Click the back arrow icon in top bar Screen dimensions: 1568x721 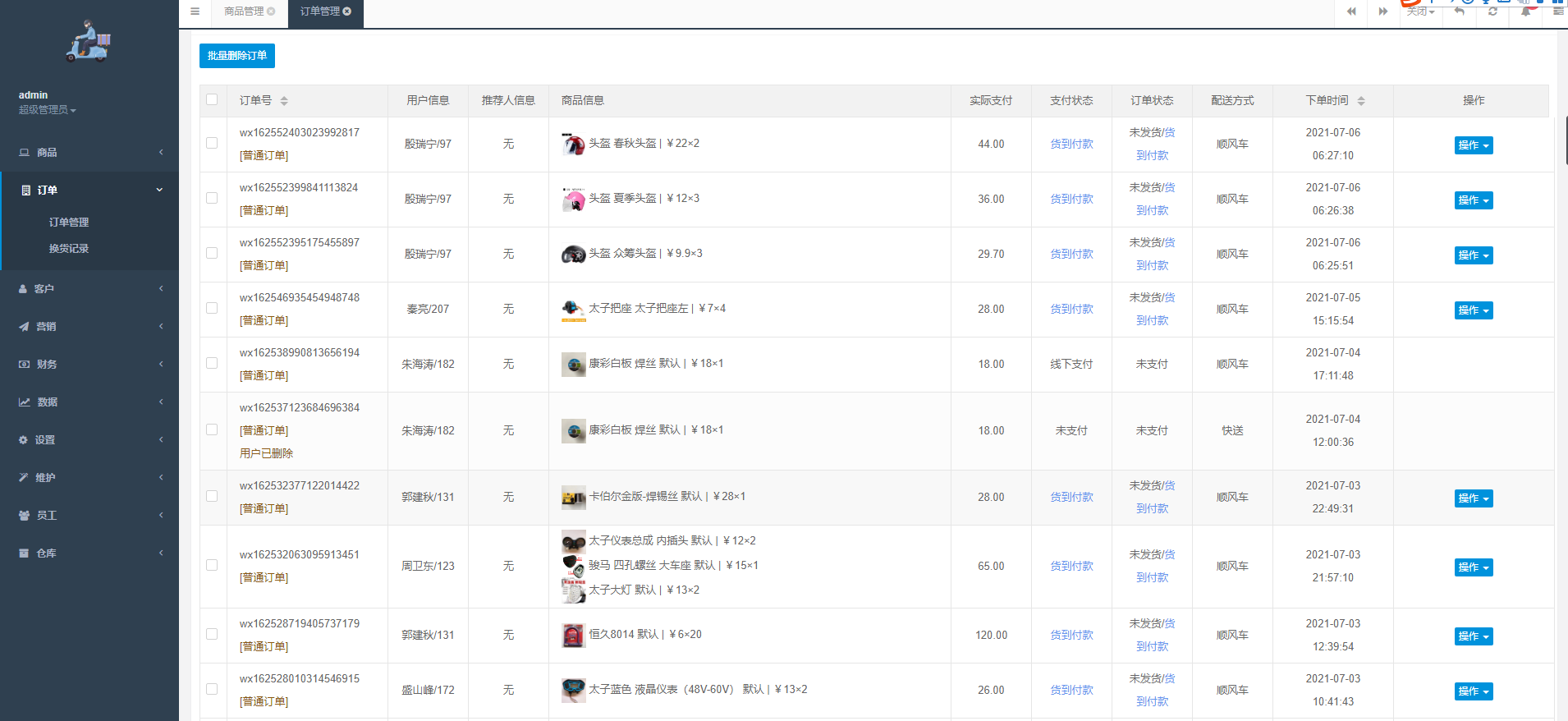click(1459, 11)
